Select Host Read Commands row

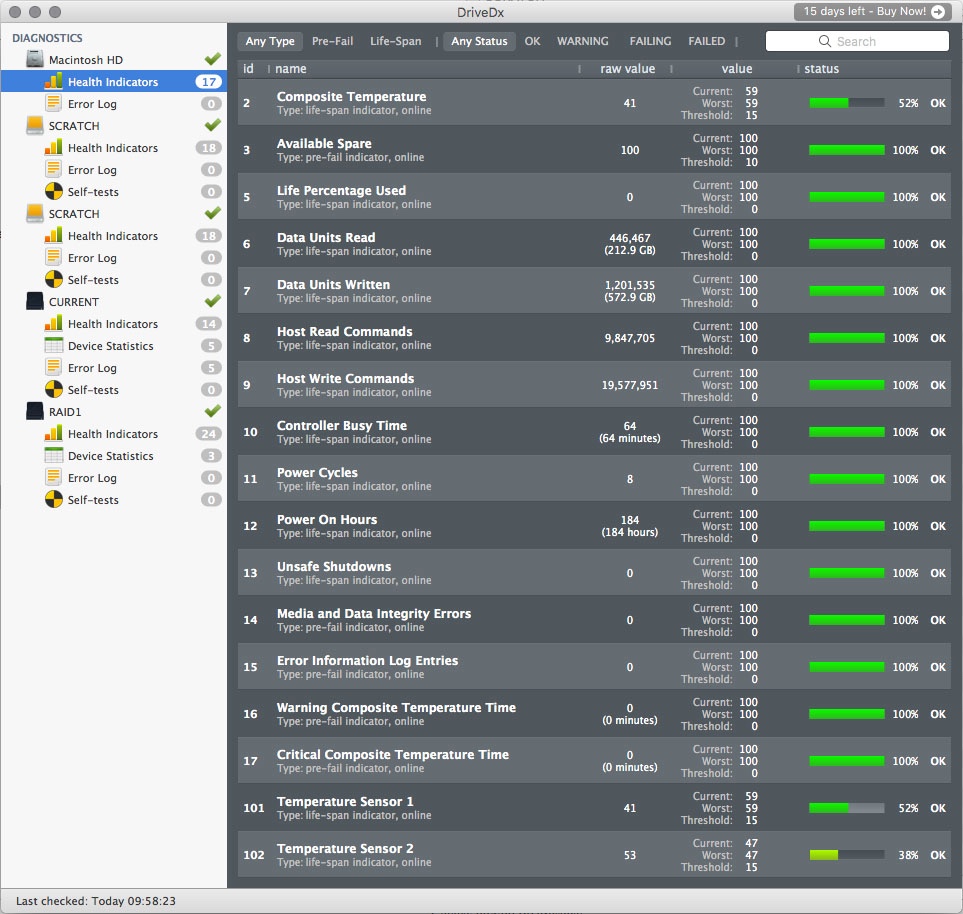pyautogui.click(x=595, y=338)
